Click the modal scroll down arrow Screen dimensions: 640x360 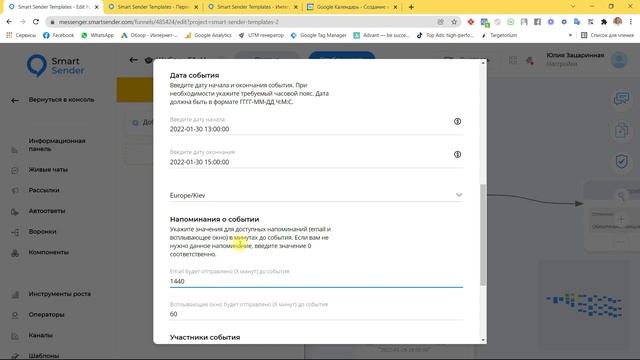tap(483, 340)
